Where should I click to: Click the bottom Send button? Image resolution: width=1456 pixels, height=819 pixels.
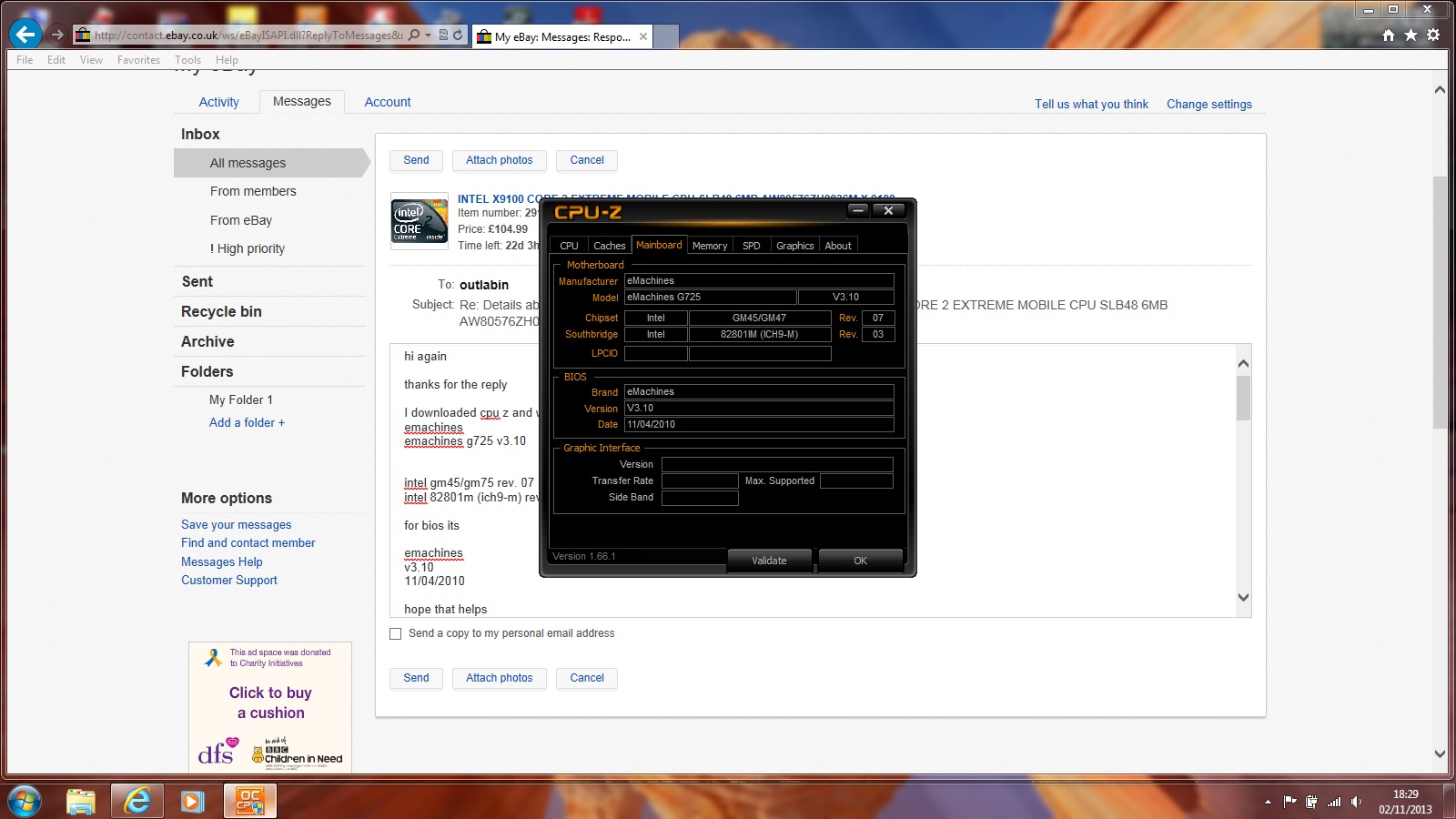[x=416, y=678]
